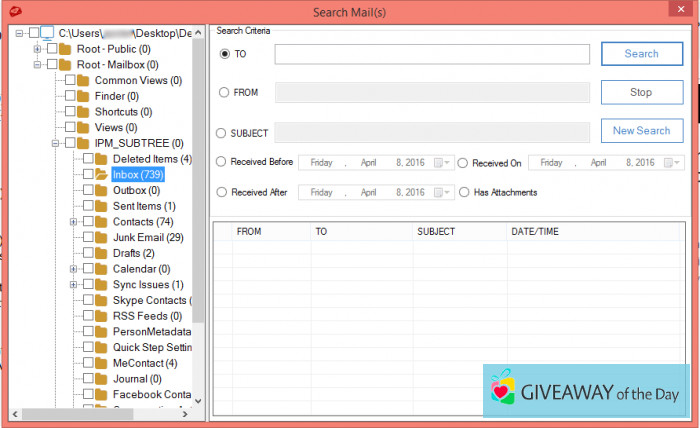This screenshot has width=700, height=428.
Task: Check the Sent Items folder checkbox
Action: pos(88,206)
